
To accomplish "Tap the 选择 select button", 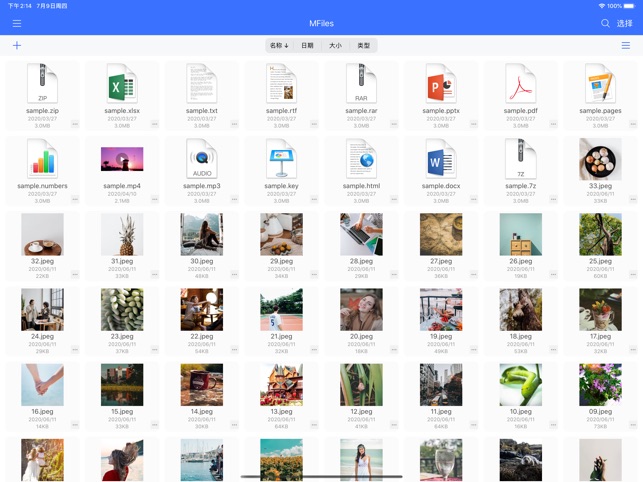I will point(624,23).
